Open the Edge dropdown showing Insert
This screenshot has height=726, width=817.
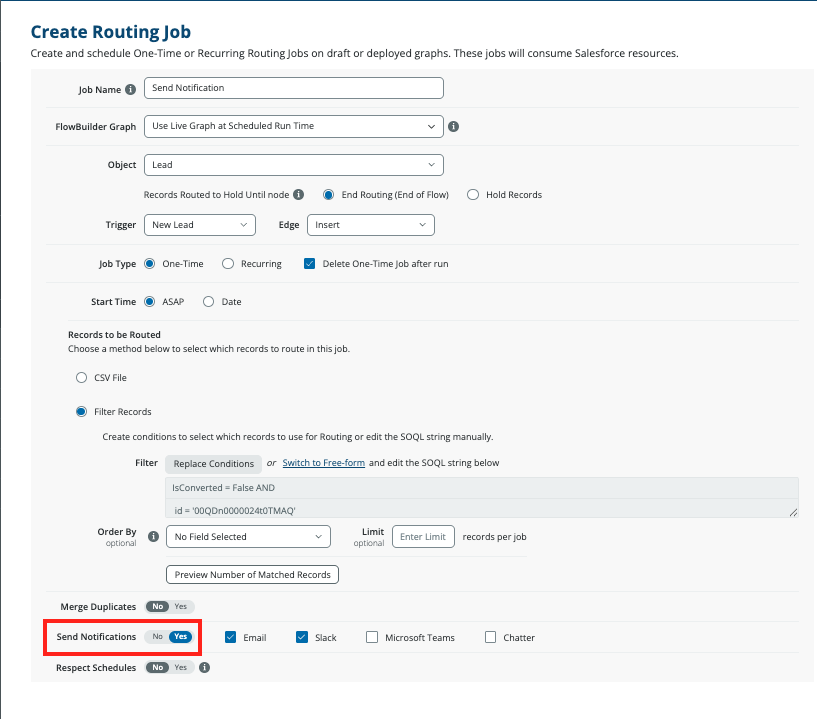tap(370, 225)
